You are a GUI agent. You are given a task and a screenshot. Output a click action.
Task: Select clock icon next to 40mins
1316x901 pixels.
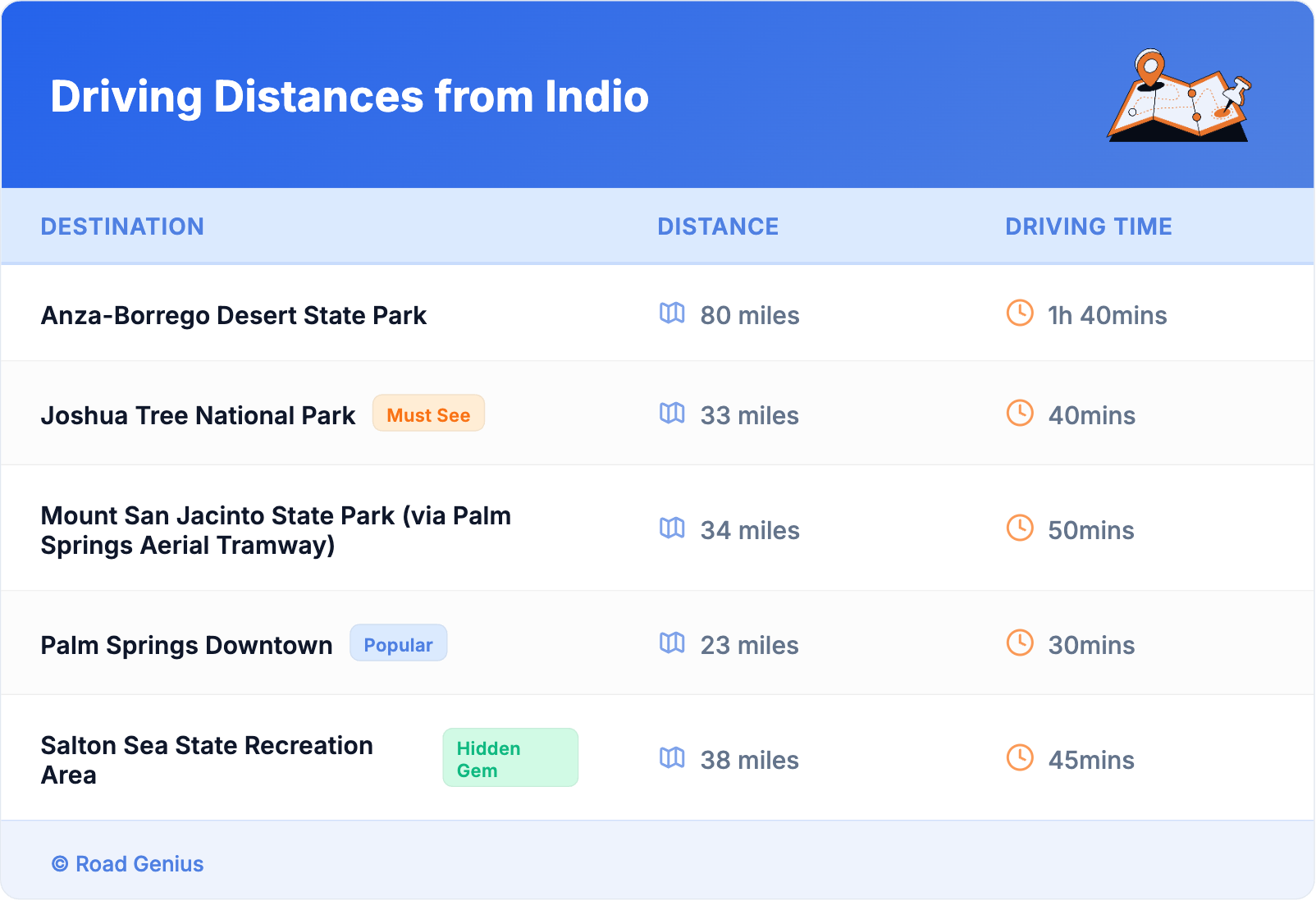pyautogui.click(x=1020, y=414)
